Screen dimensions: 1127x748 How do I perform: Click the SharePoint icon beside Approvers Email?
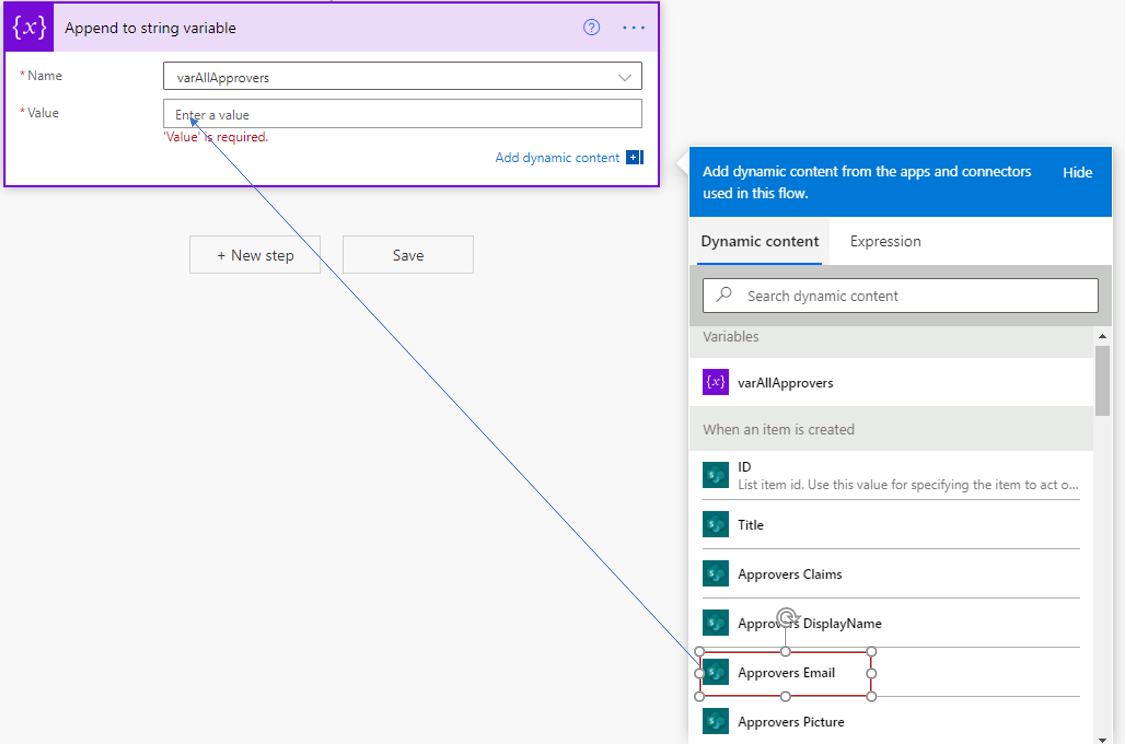tap(715, 673)
